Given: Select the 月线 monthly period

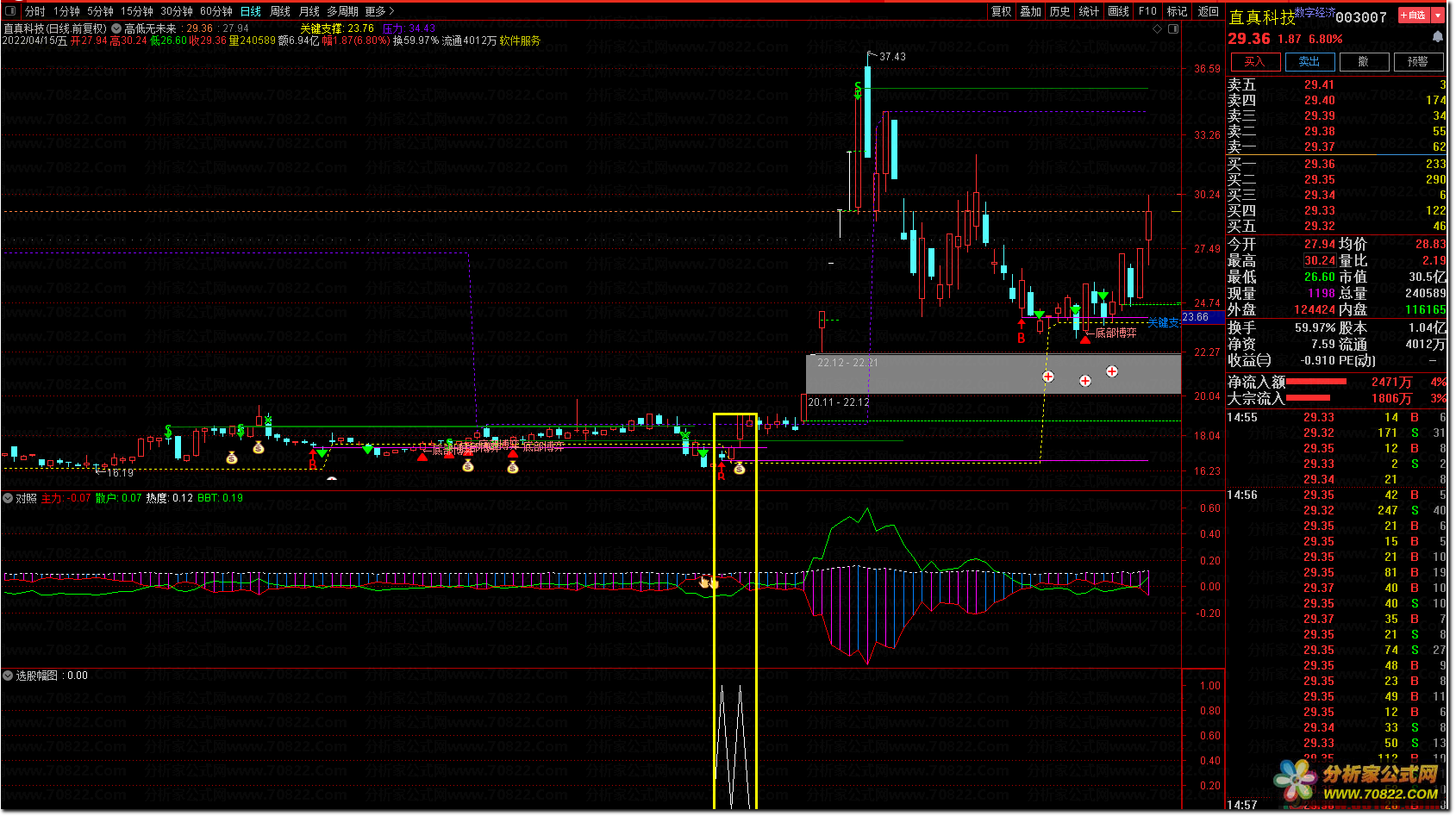Looking at the screenshot, I should 309,11.
